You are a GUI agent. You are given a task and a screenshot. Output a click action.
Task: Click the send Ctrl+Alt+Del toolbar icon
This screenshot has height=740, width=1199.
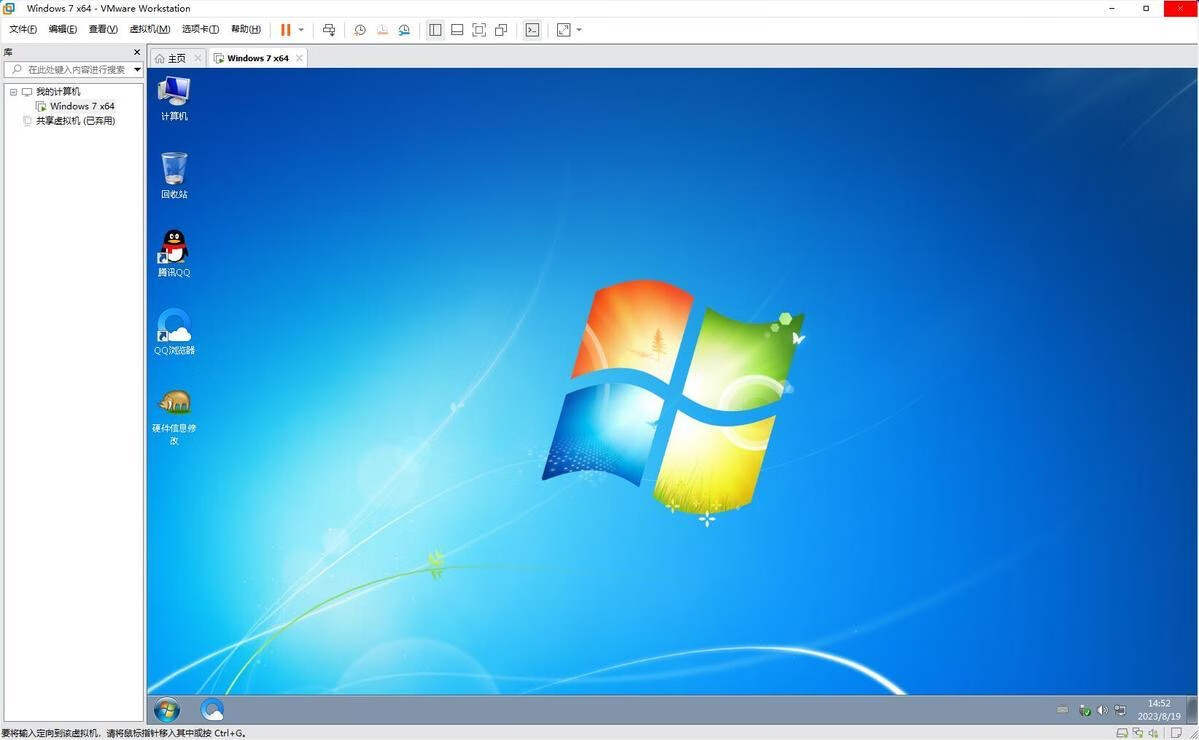[x=329, y=30]
